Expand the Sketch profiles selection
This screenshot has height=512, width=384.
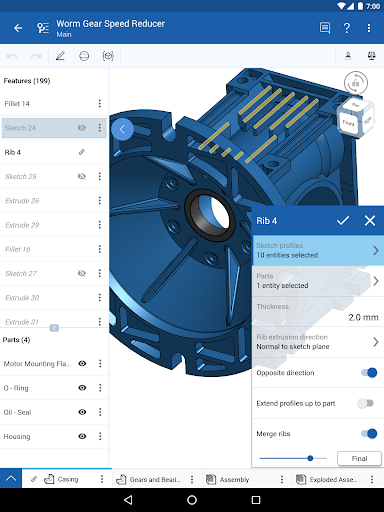coord(318,250)
